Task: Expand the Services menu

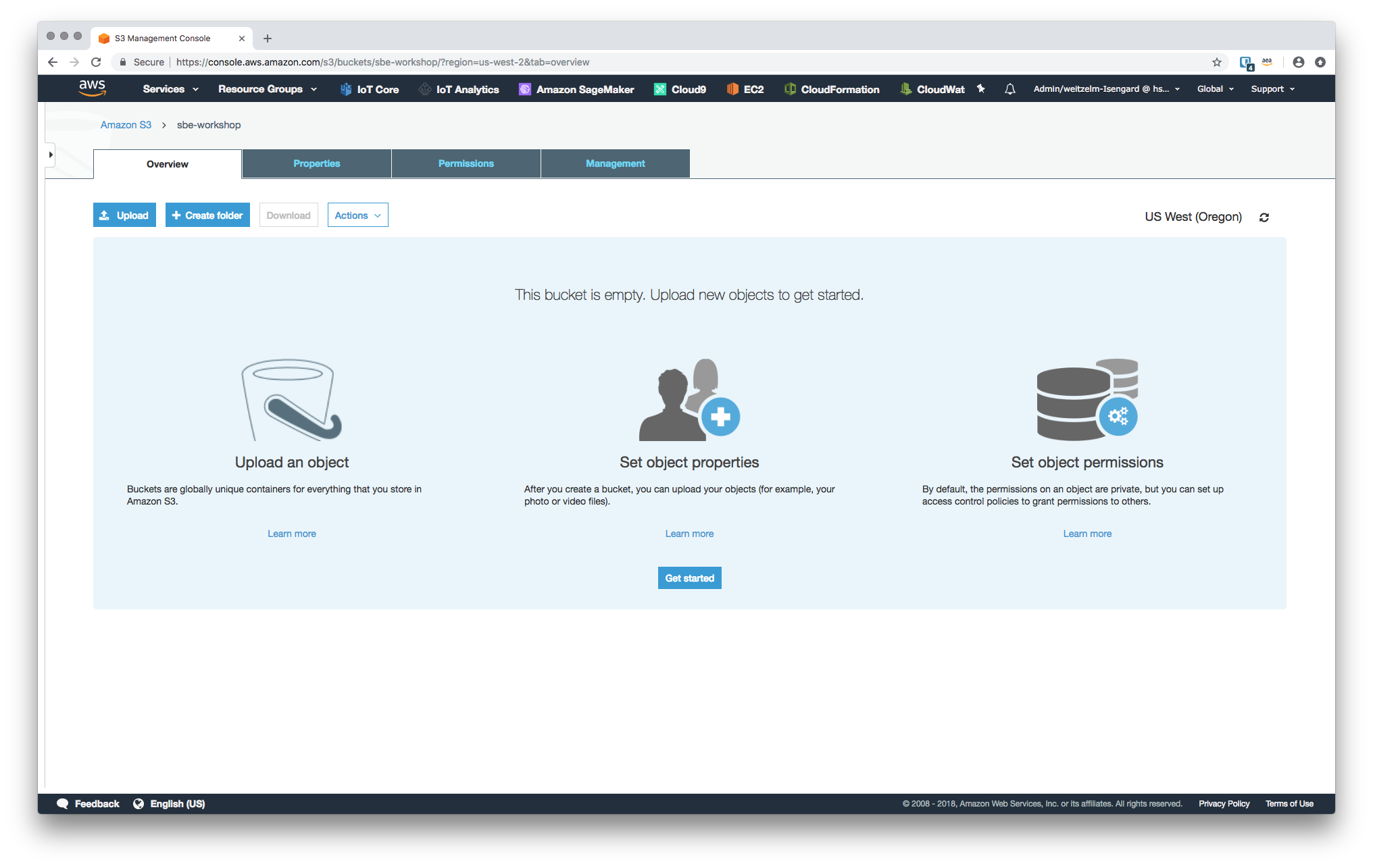Action: click(x=171, y=89)
